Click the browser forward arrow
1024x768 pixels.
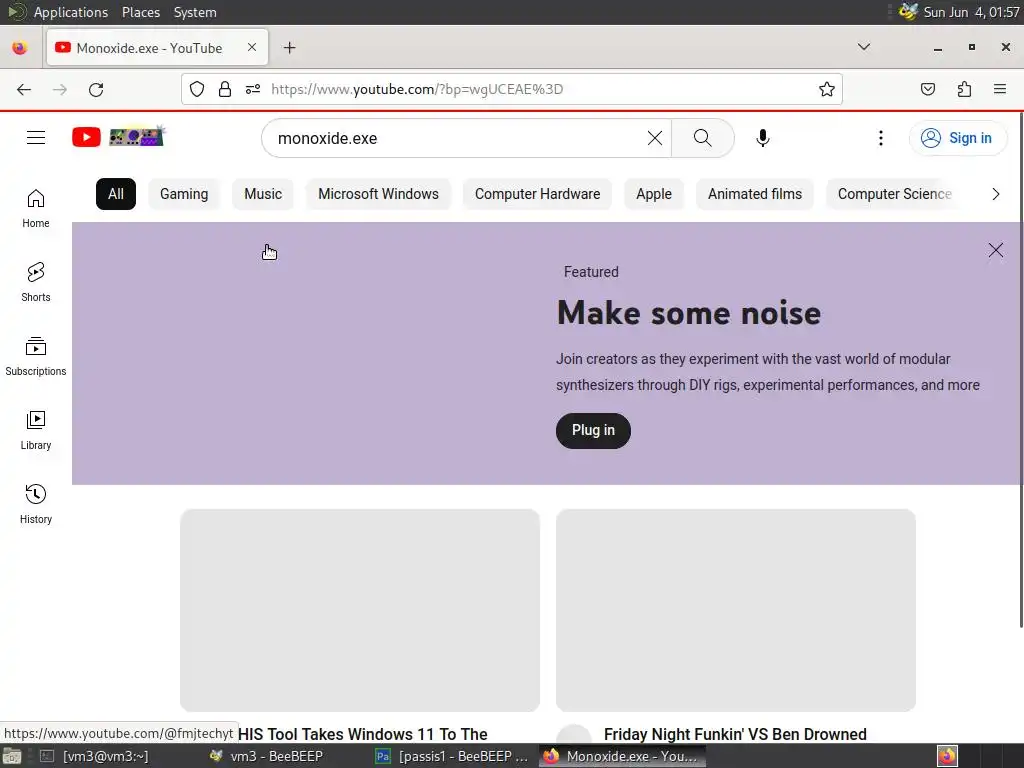[60, 89]
